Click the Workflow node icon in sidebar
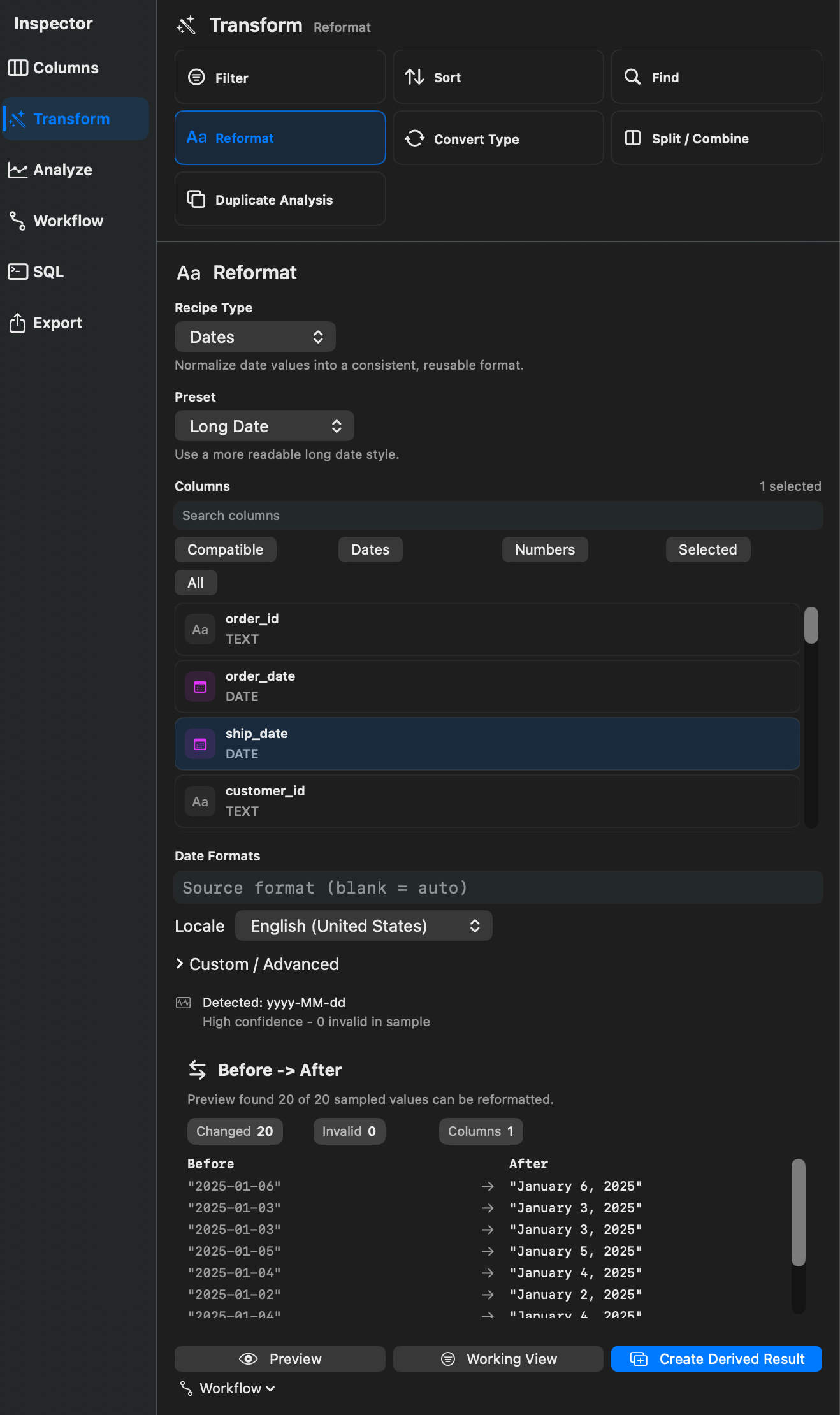 [18, 221]
